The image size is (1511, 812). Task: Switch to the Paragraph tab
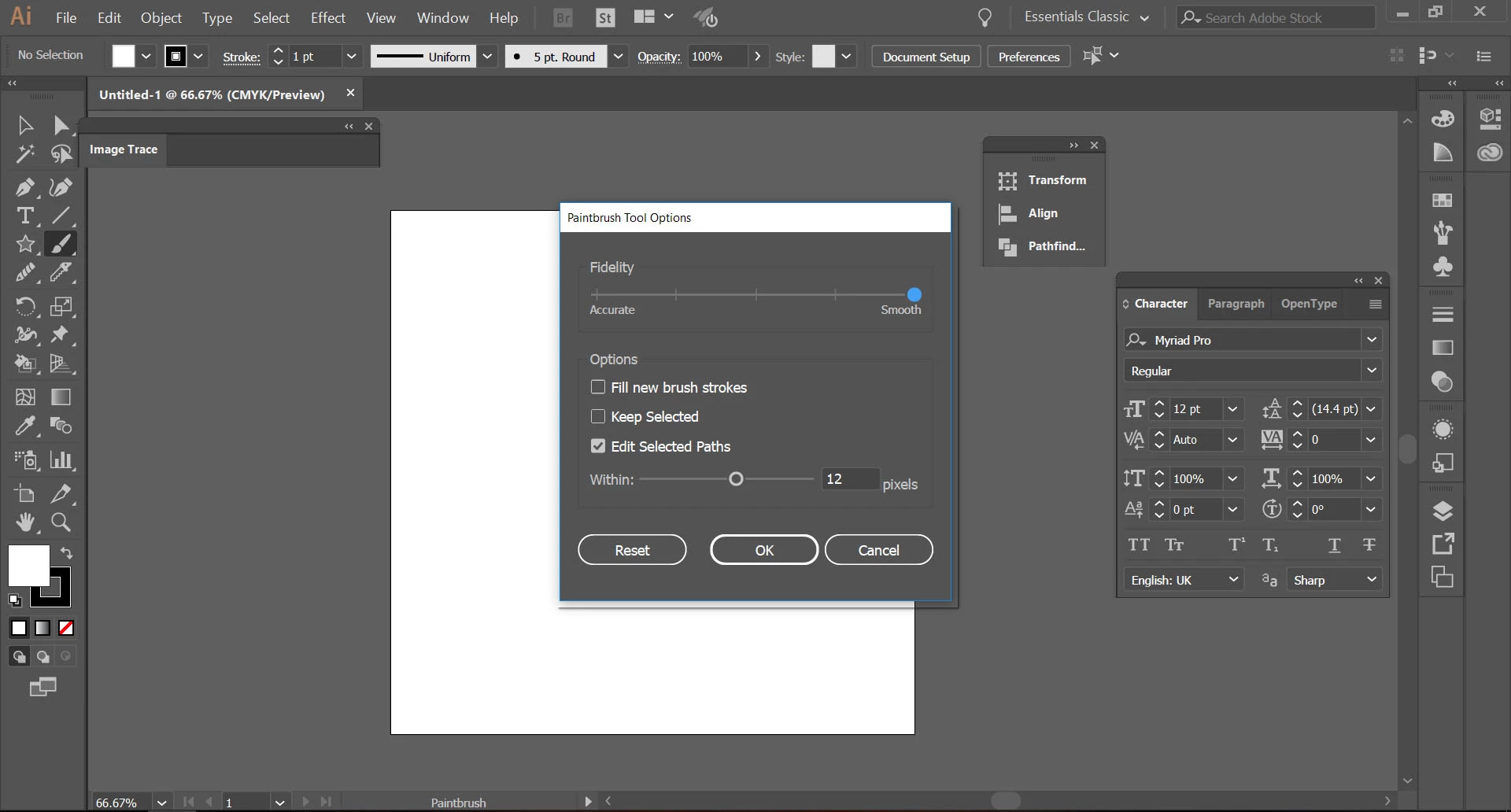pyautogui.click(x=1236, y=304)
